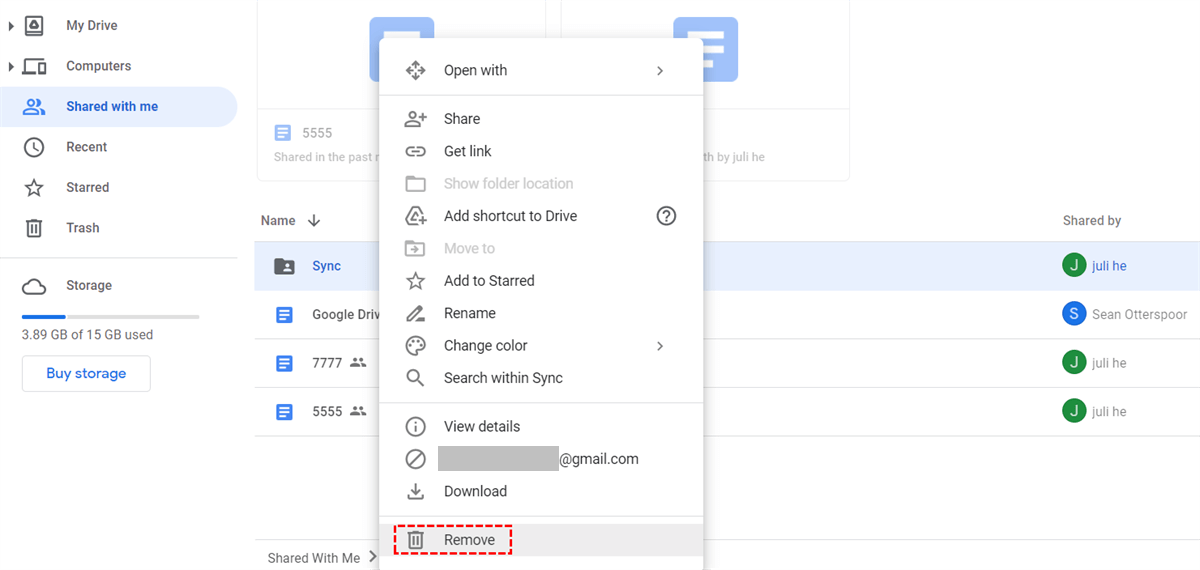Select Add to Starred menu entry
The width and height of the screenshot is (1200, 570).
[x=489, y=281]
